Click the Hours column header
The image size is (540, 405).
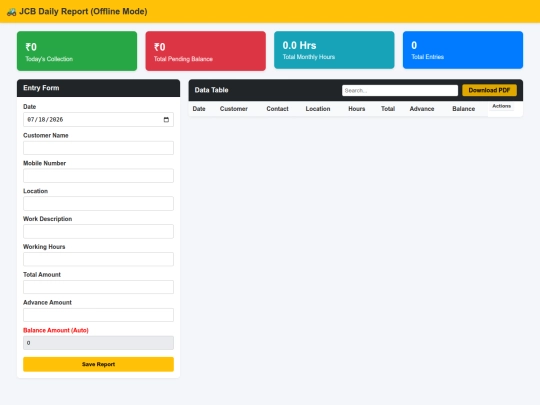pyautogui.click(x=356, y=109)
